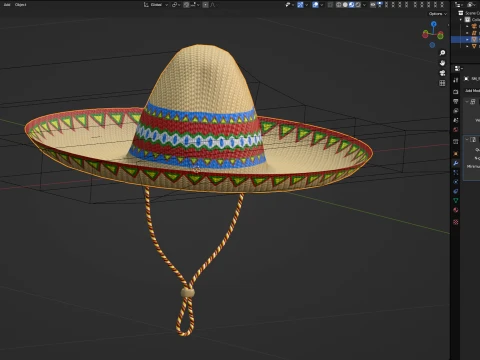Open the Object properties tab
The image size is (480, 360).
point(456,154)
